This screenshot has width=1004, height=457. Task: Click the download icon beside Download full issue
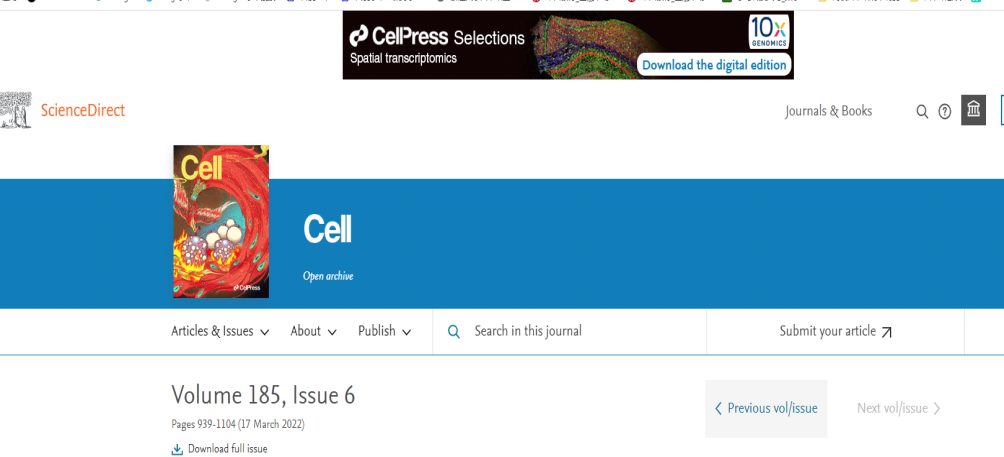coord(177,449)
